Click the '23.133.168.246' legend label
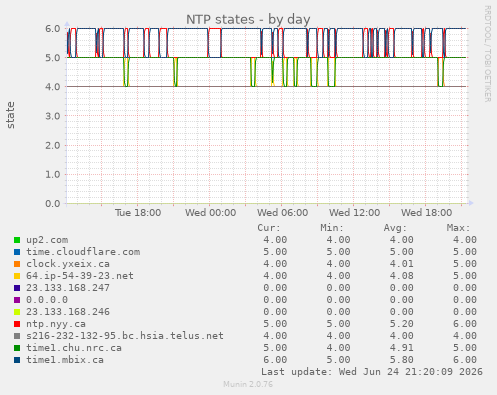This screenshot has height=395, width=497. 68,312
